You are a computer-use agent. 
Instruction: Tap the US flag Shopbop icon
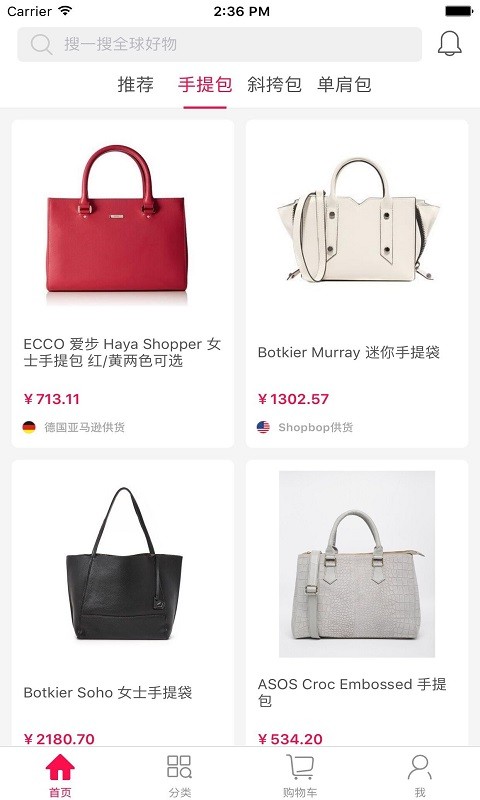[263, 427]
